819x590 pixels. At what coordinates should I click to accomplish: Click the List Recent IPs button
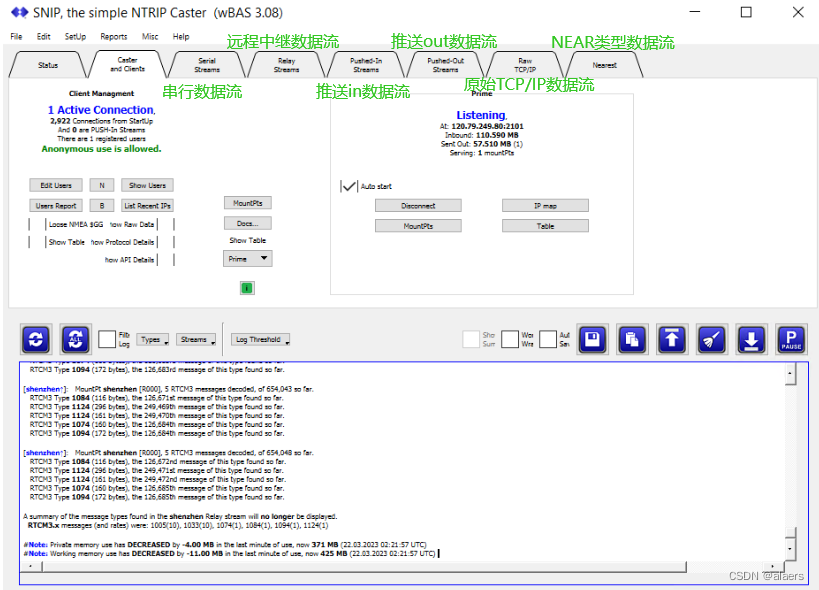pyautogui.click(x=147, y=206)
